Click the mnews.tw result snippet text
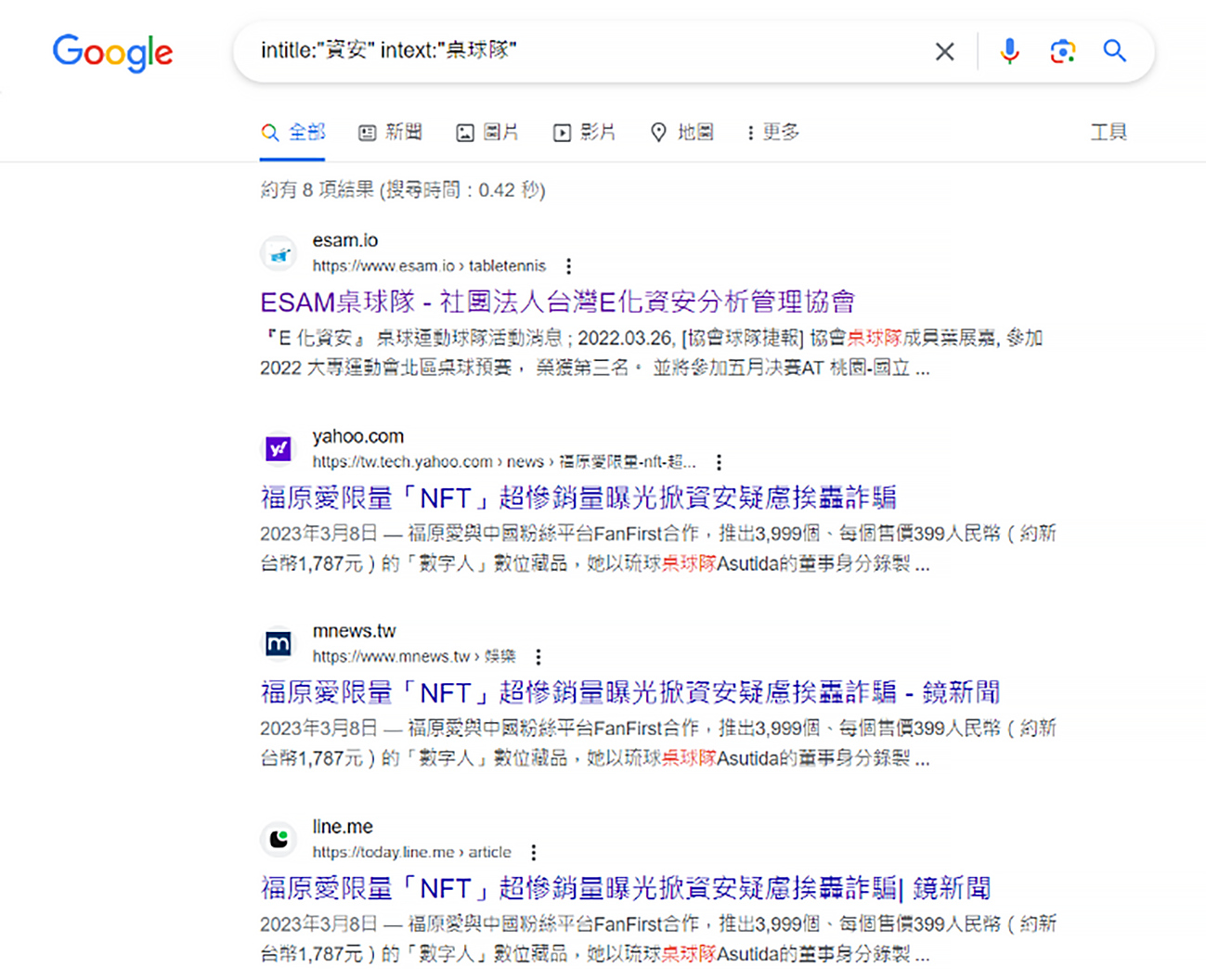Viewport: 1206px width, 980px height. click(658, 743)
